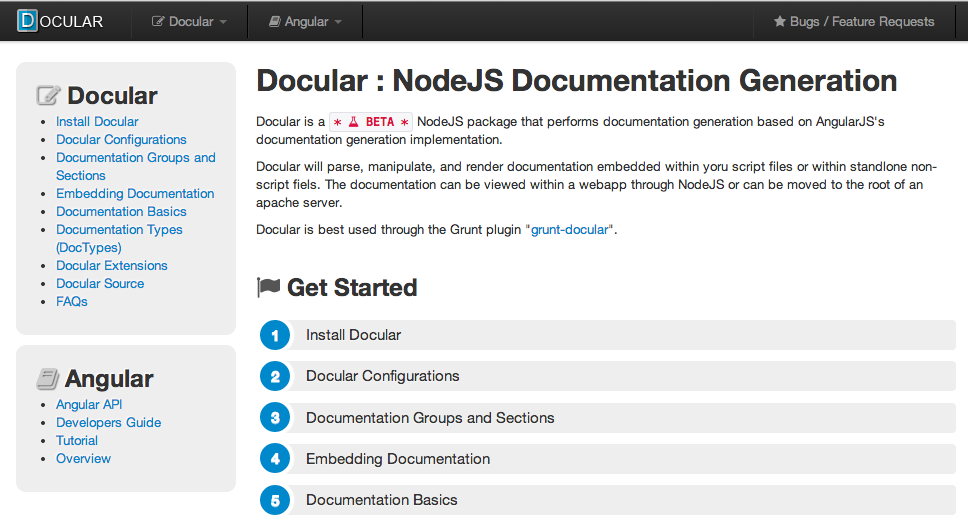This screenshot has height=523, width=968.
Task: Click the number 1 circle badge
Action: (275, 335)
